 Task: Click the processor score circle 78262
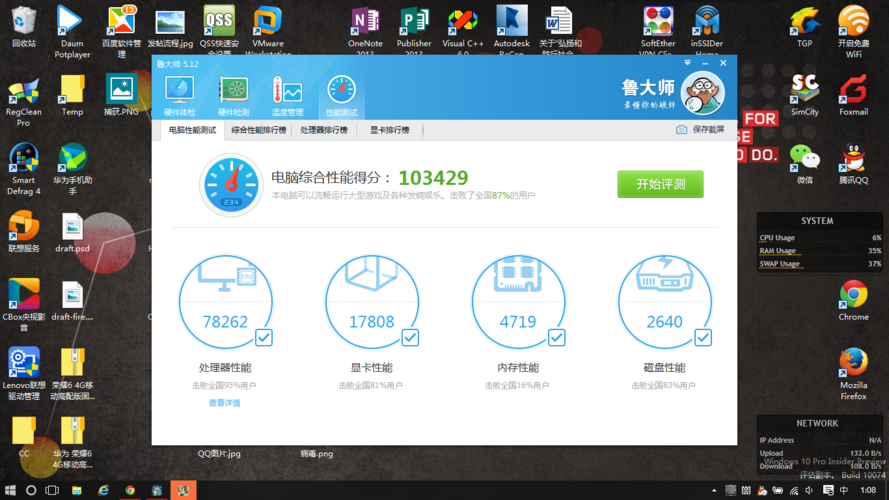coord(225,302)
